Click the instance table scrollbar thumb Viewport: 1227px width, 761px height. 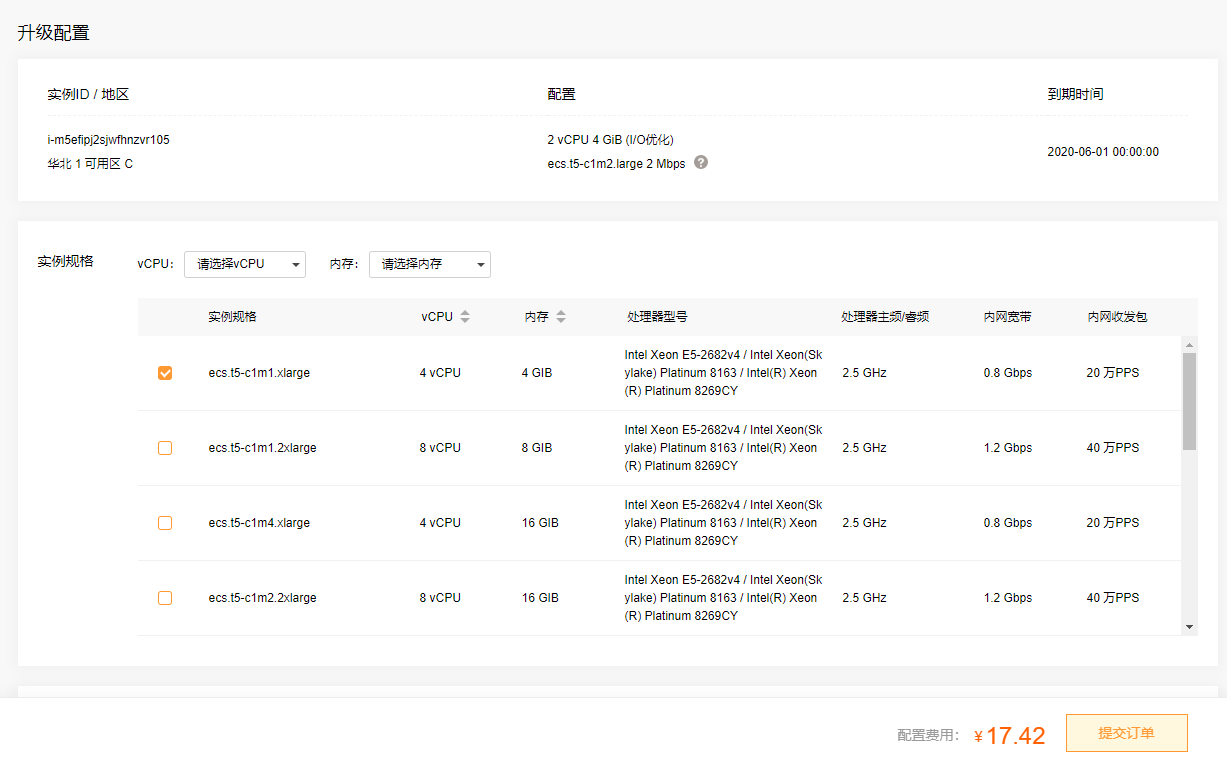point(1189,400)
